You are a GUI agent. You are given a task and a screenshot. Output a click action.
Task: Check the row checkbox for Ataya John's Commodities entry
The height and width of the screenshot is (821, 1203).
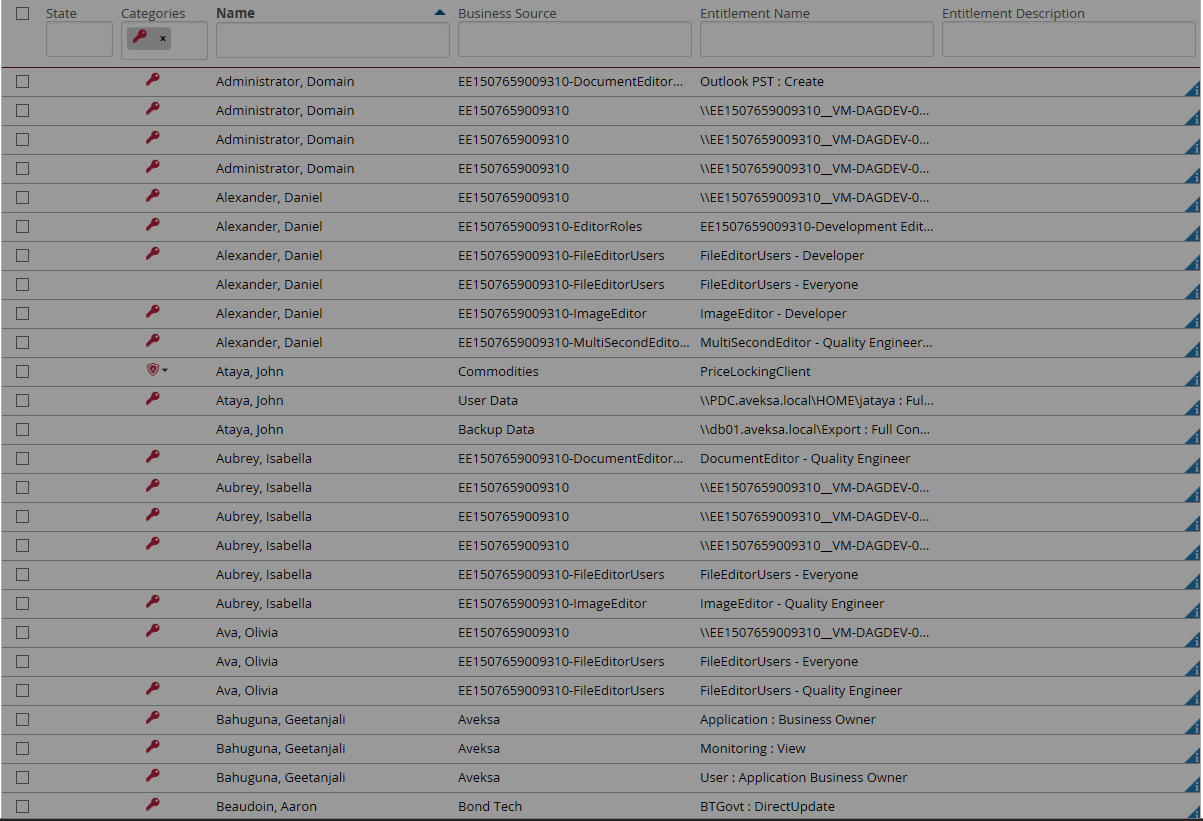(x=22, y=371)
